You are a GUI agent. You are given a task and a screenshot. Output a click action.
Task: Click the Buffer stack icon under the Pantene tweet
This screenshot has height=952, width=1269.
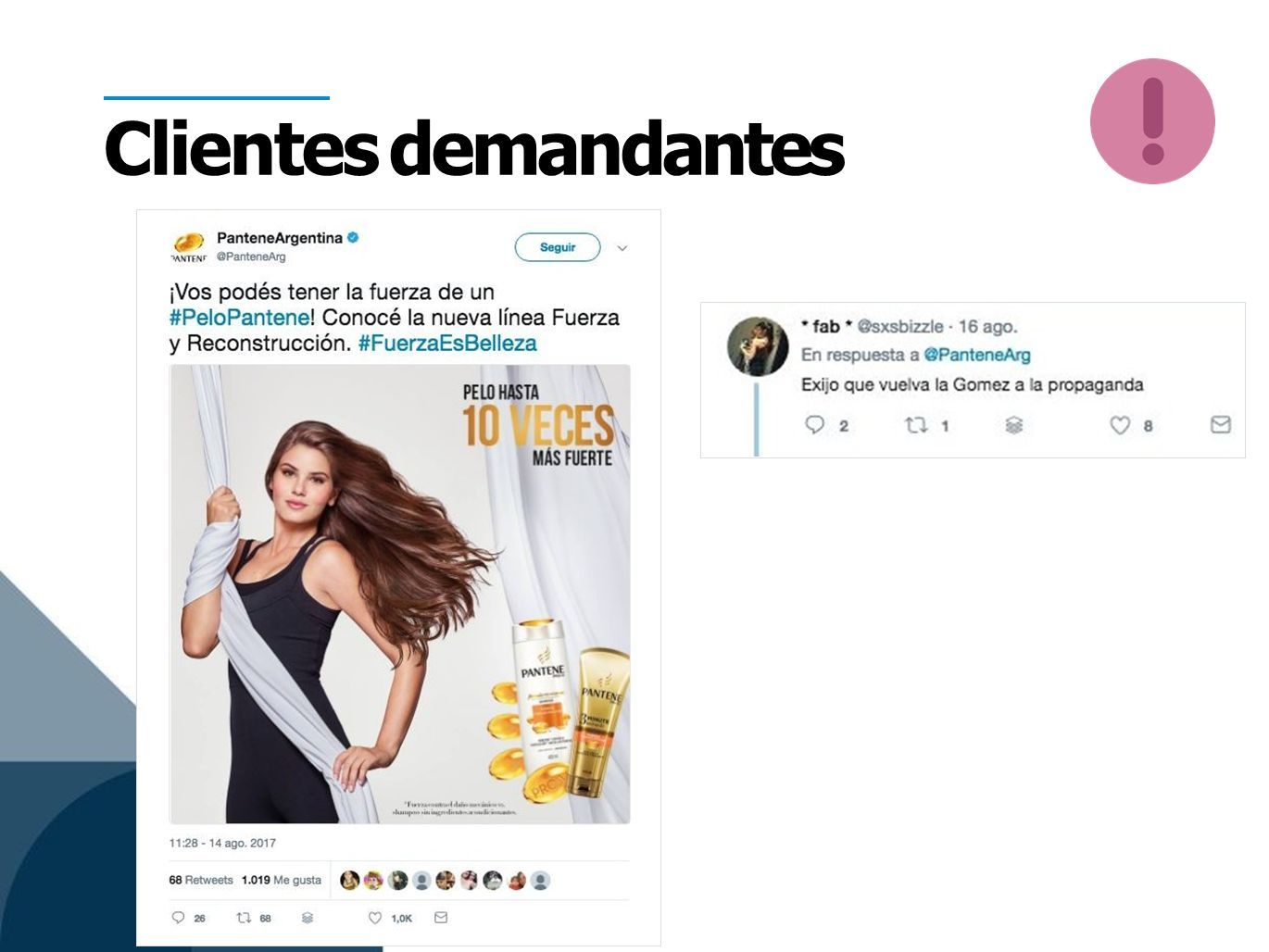coord(308,918)
